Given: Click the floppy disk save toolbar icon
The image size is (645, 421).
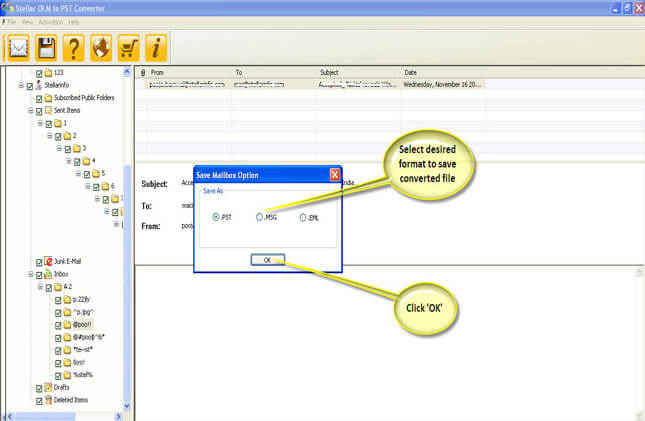Looking at the screenshot, I should 46,48.
